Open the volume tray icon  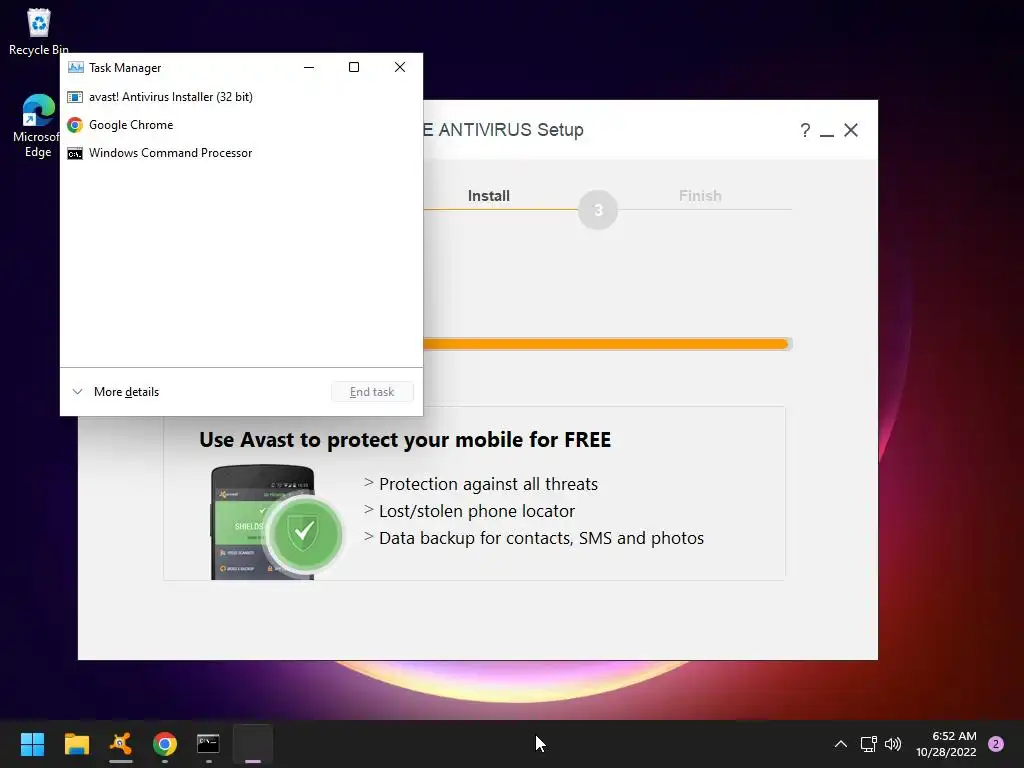(x=893, y=744)
